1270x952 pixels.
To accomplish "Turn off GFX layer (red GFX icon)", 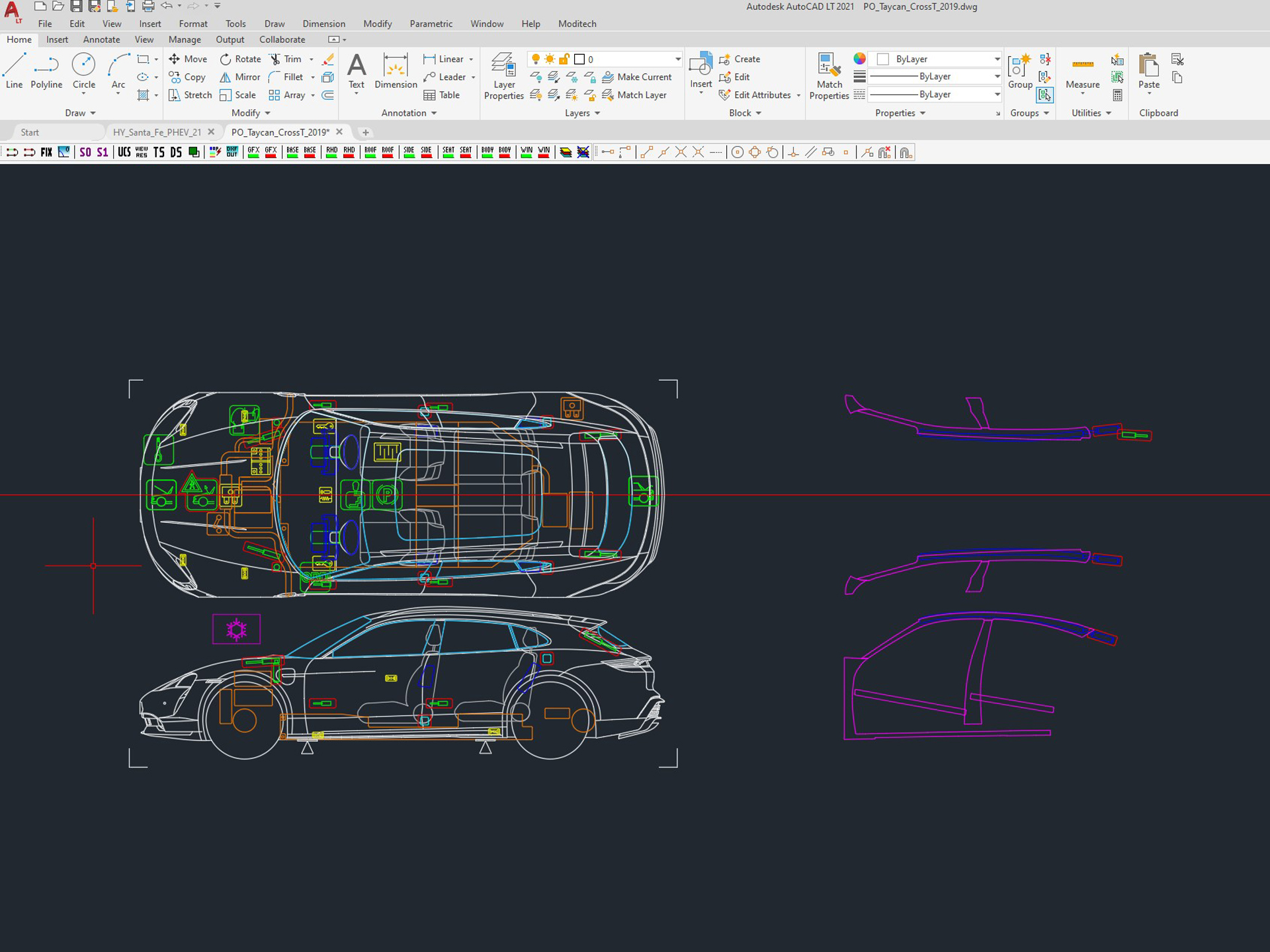I will [271, 153].
